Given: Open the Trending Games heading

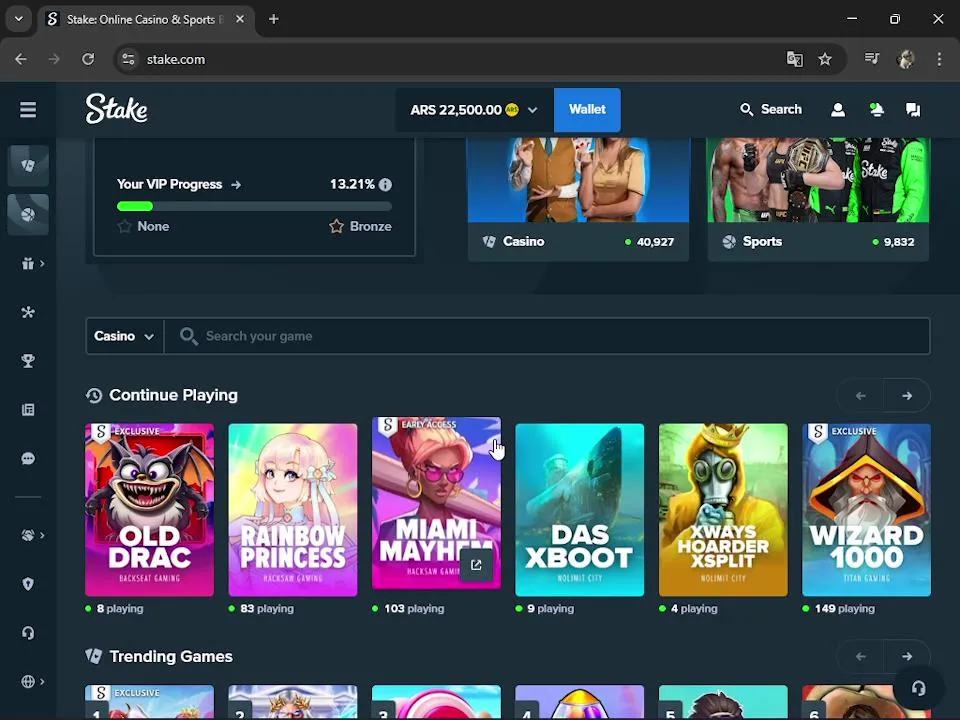Looking at the screenshot, I should pos(171,656).
